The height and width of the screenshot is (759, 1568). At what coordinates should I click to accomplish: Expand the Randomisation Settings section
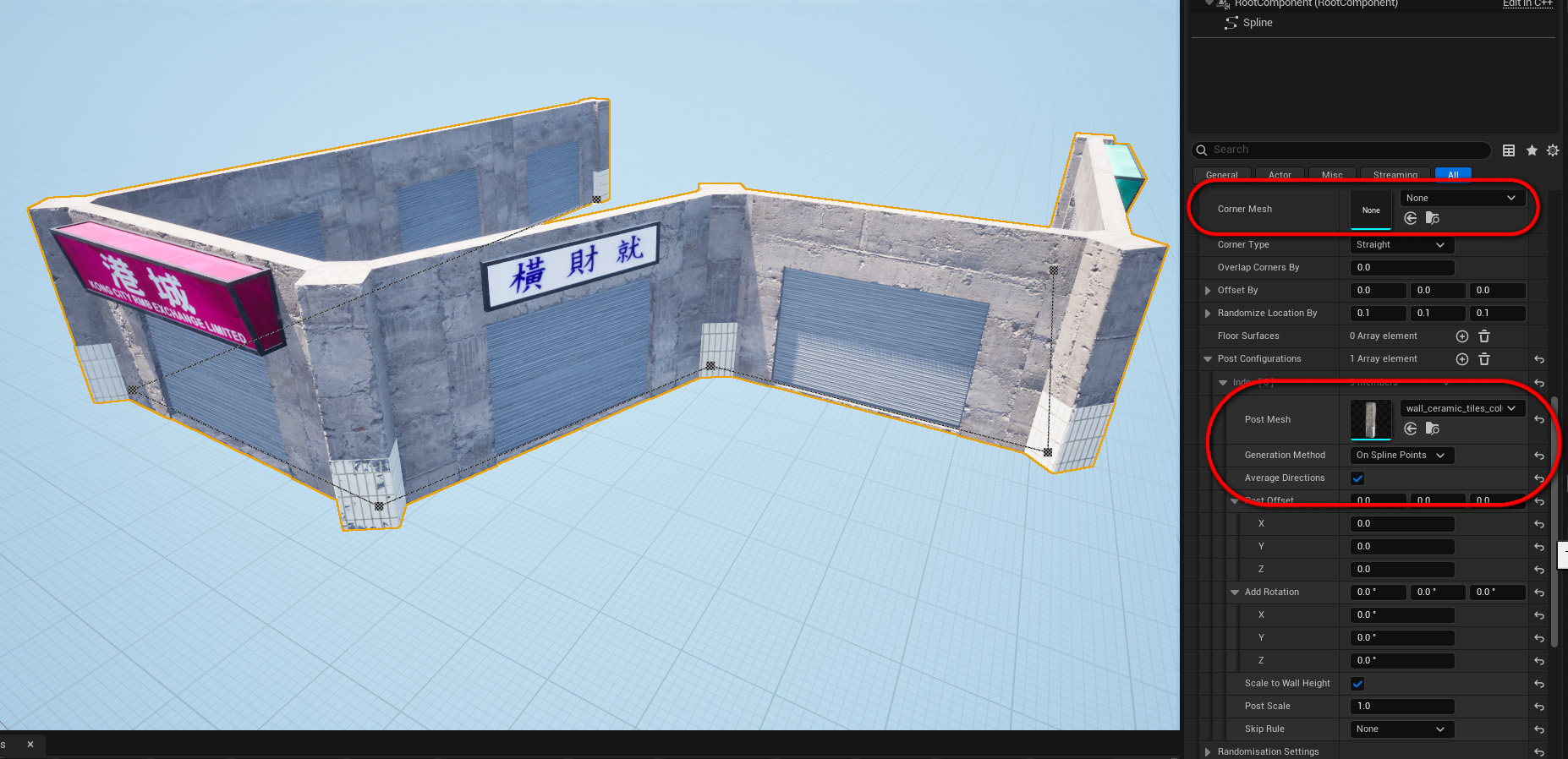click(x=1208, y=751)
